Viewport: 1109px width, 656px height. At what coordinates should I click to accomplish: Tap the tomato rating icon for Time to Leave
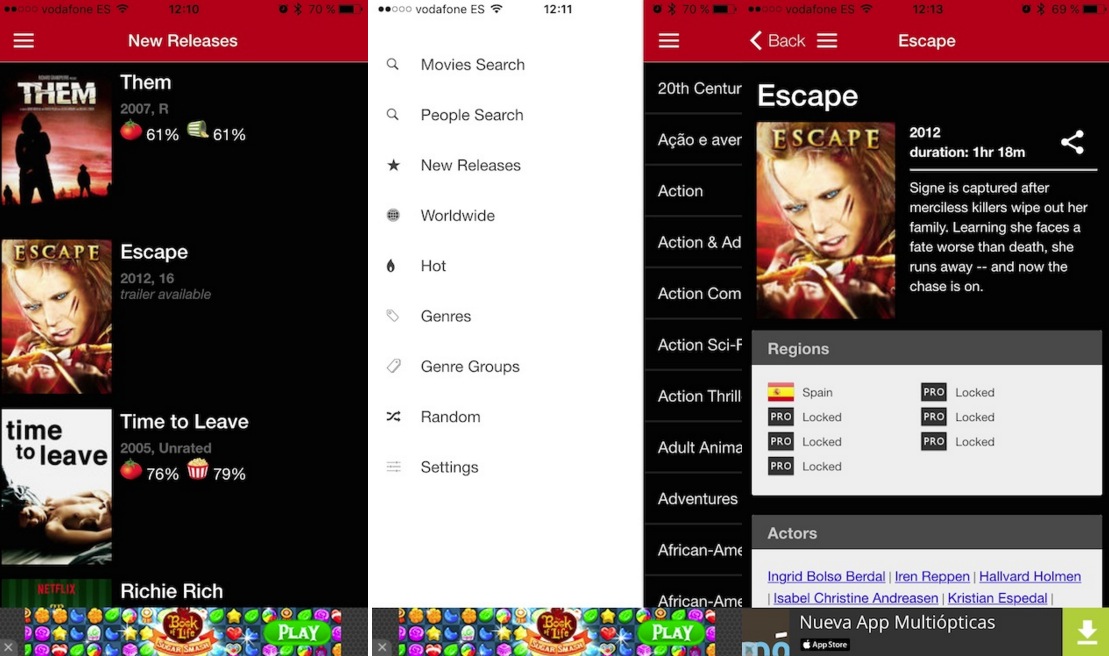coord(131,469)
